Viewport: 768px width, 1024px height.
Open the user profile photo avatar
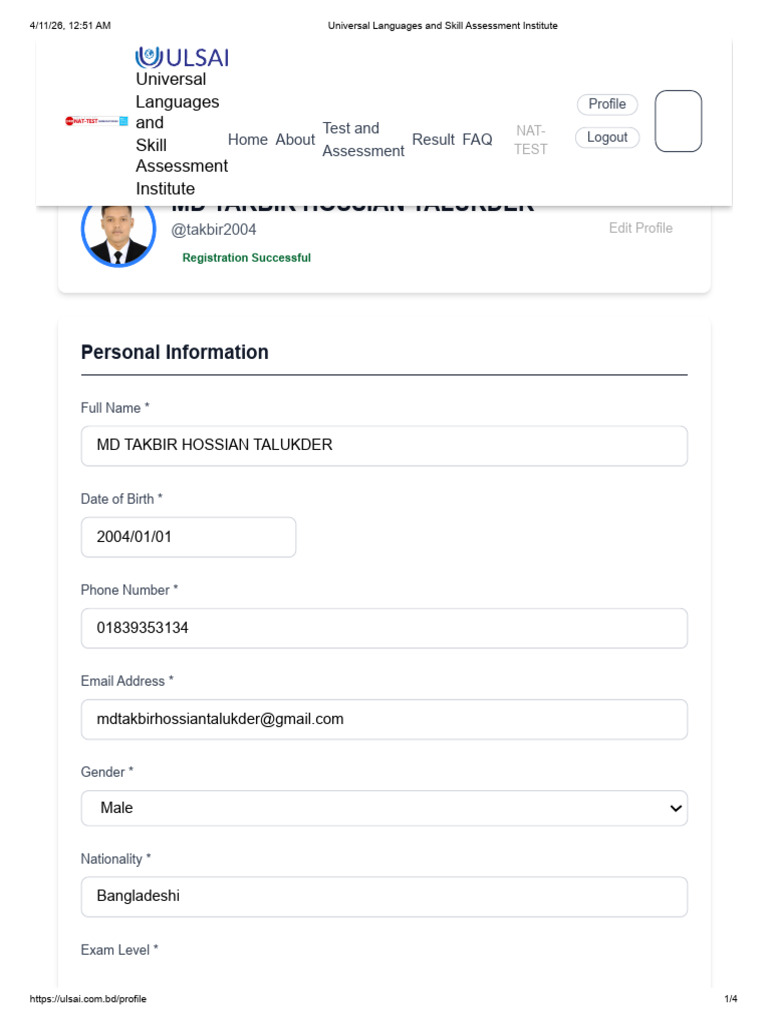pos(118,233)
